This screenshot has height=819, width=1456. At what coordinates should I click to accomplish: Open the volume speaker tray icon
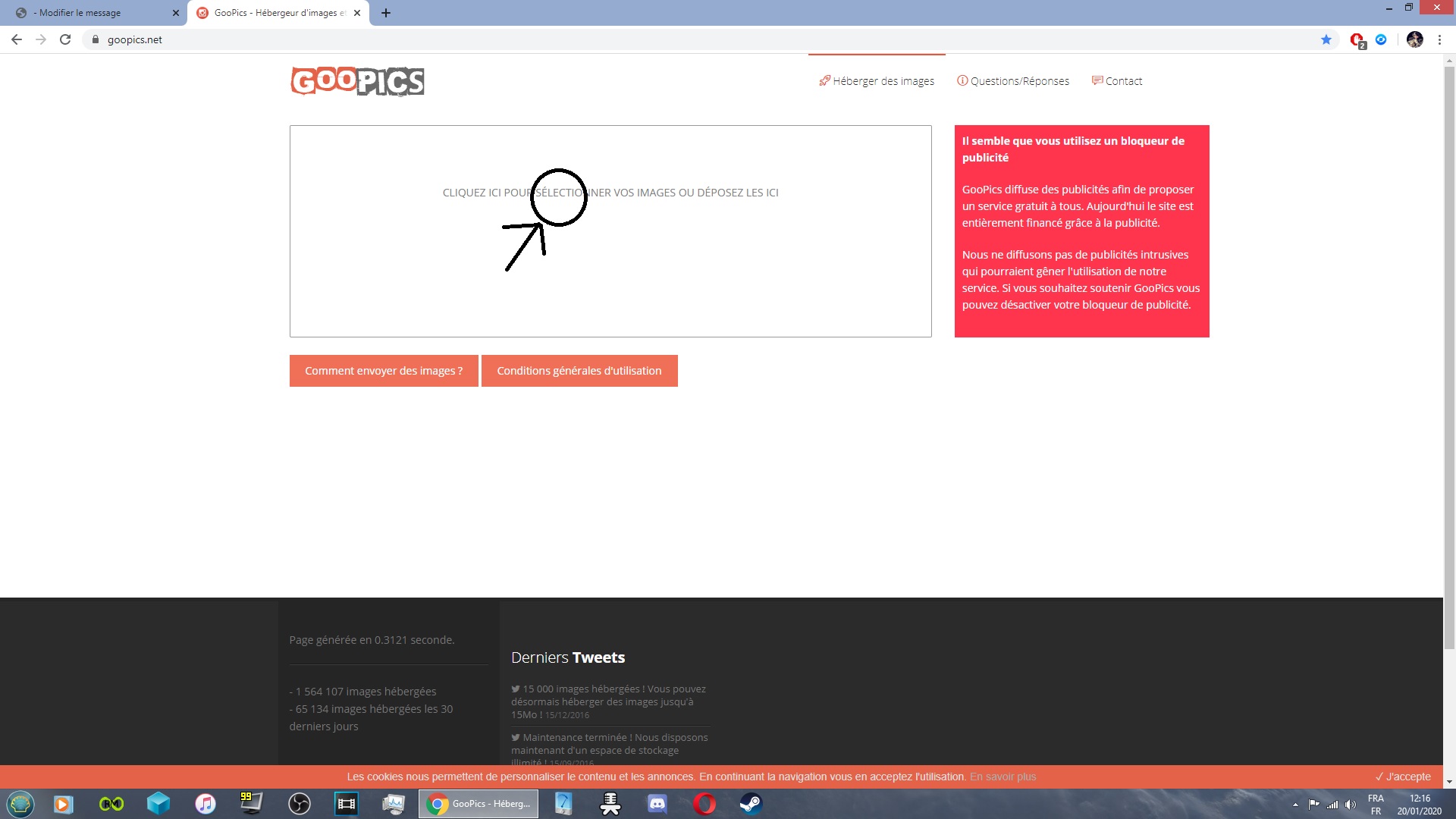click(1351, 805)
